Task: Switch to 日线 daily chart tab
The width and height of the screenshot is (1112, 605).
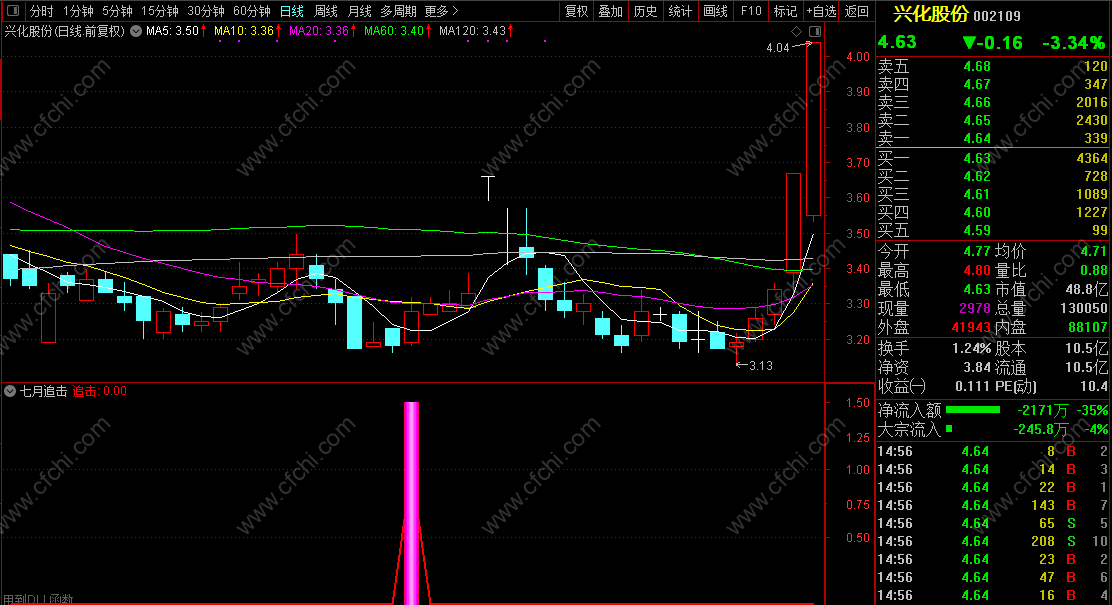Action: pyautogui.click(x=291, y=11)
